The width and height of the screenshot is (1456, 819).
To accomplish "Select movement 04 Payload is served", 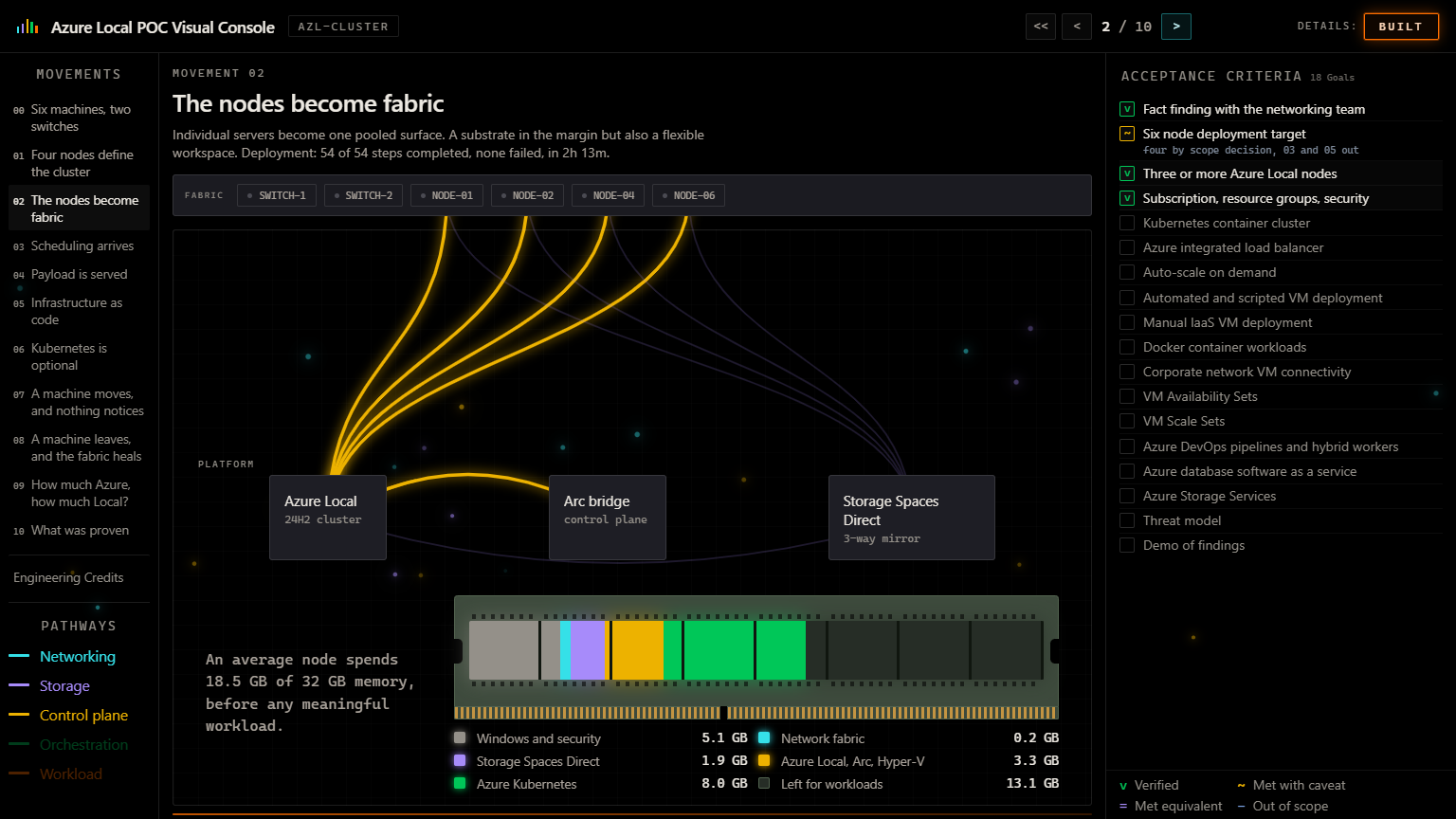I will coord(79,274).
